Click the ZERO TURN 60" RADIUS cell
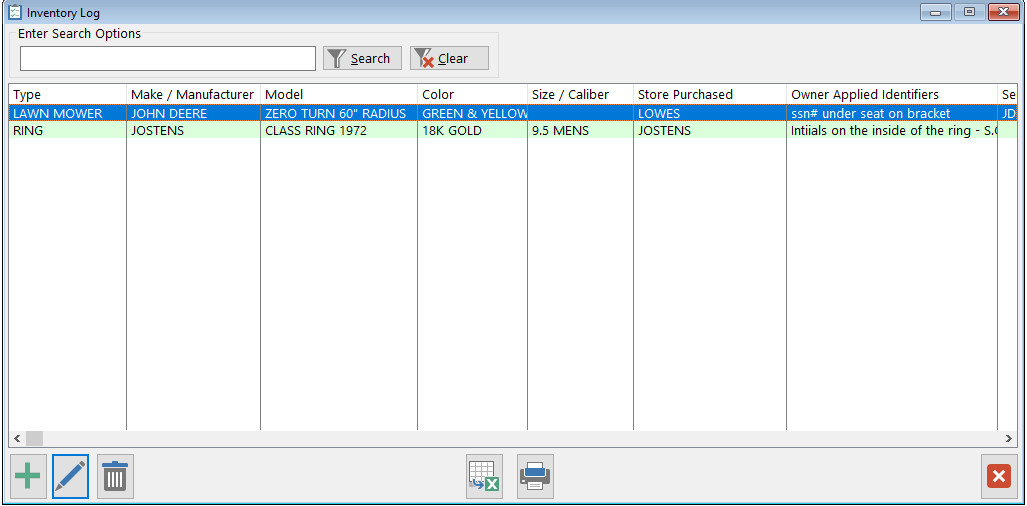The image size is (1027, 506). click(339, 114)
